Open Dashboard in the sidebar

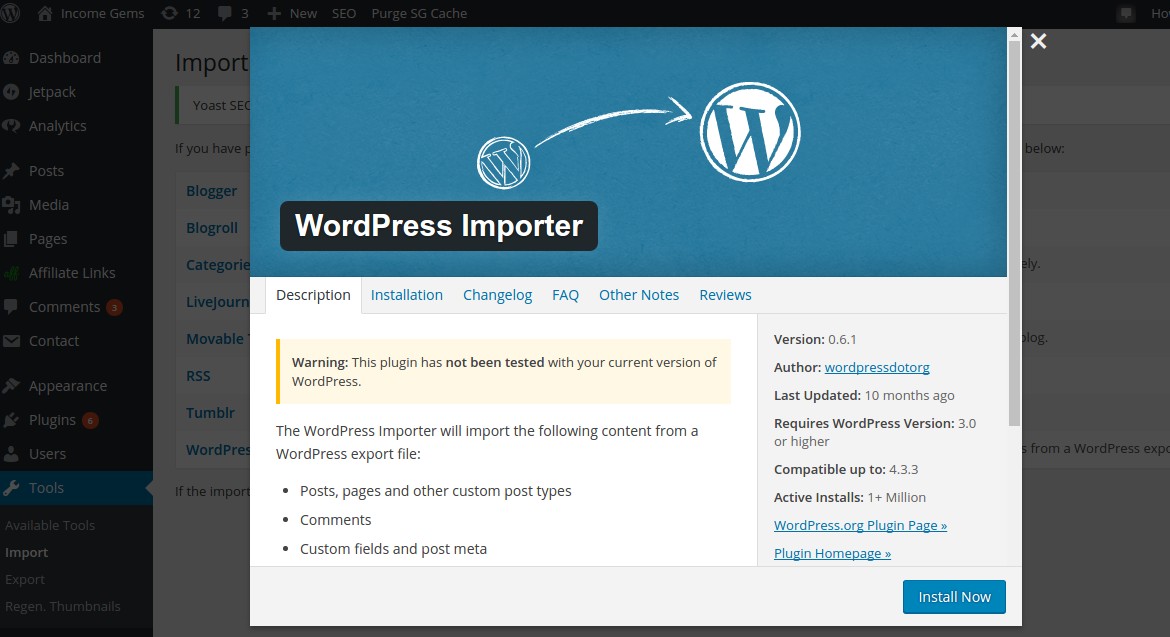65,57
